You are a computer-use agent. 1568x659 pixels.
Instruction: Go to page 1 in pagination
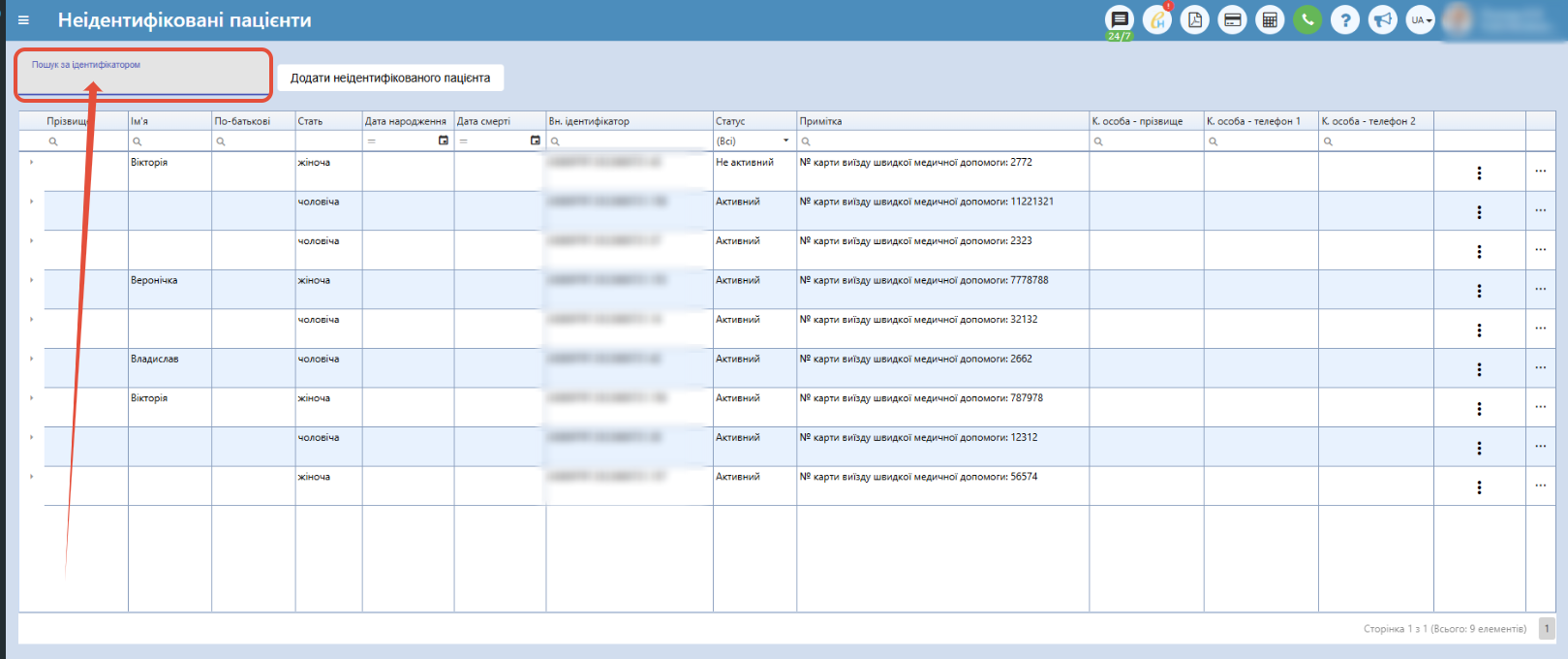(1547, 628)
